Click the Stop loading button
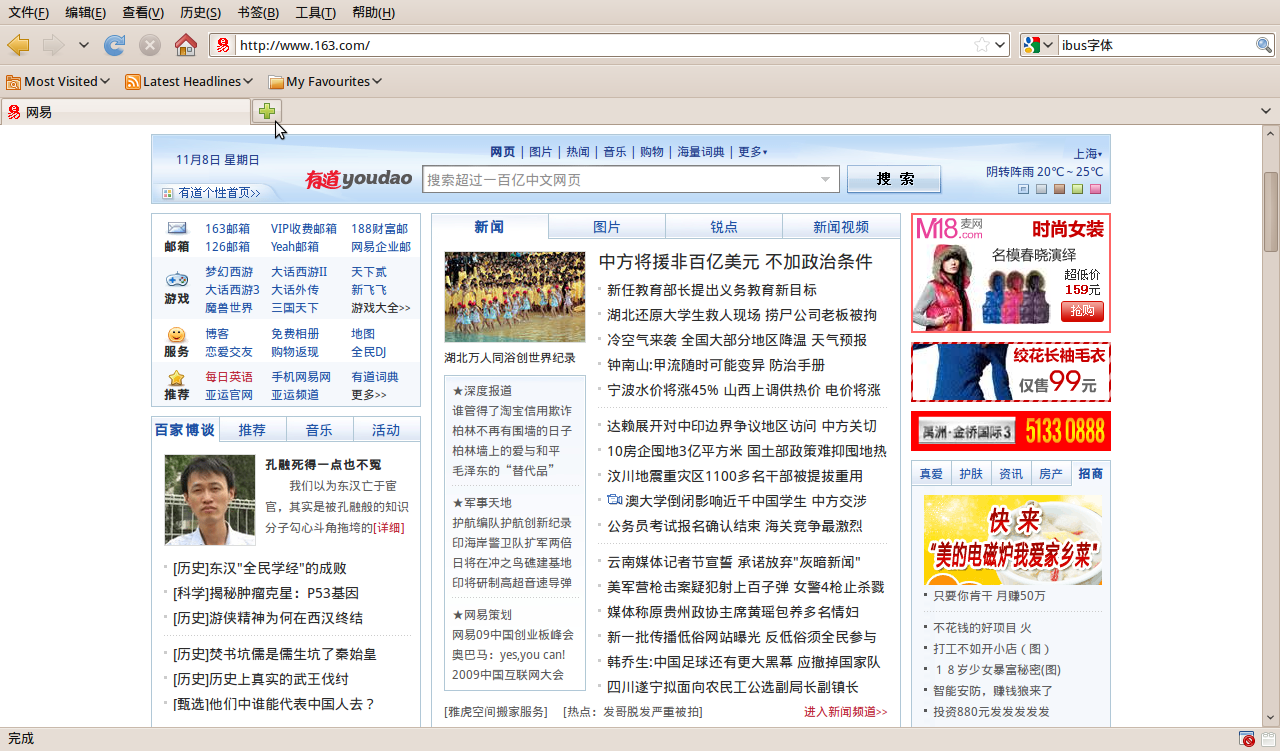The height and width of the screenshot is (751, 1280). point(150,45)
